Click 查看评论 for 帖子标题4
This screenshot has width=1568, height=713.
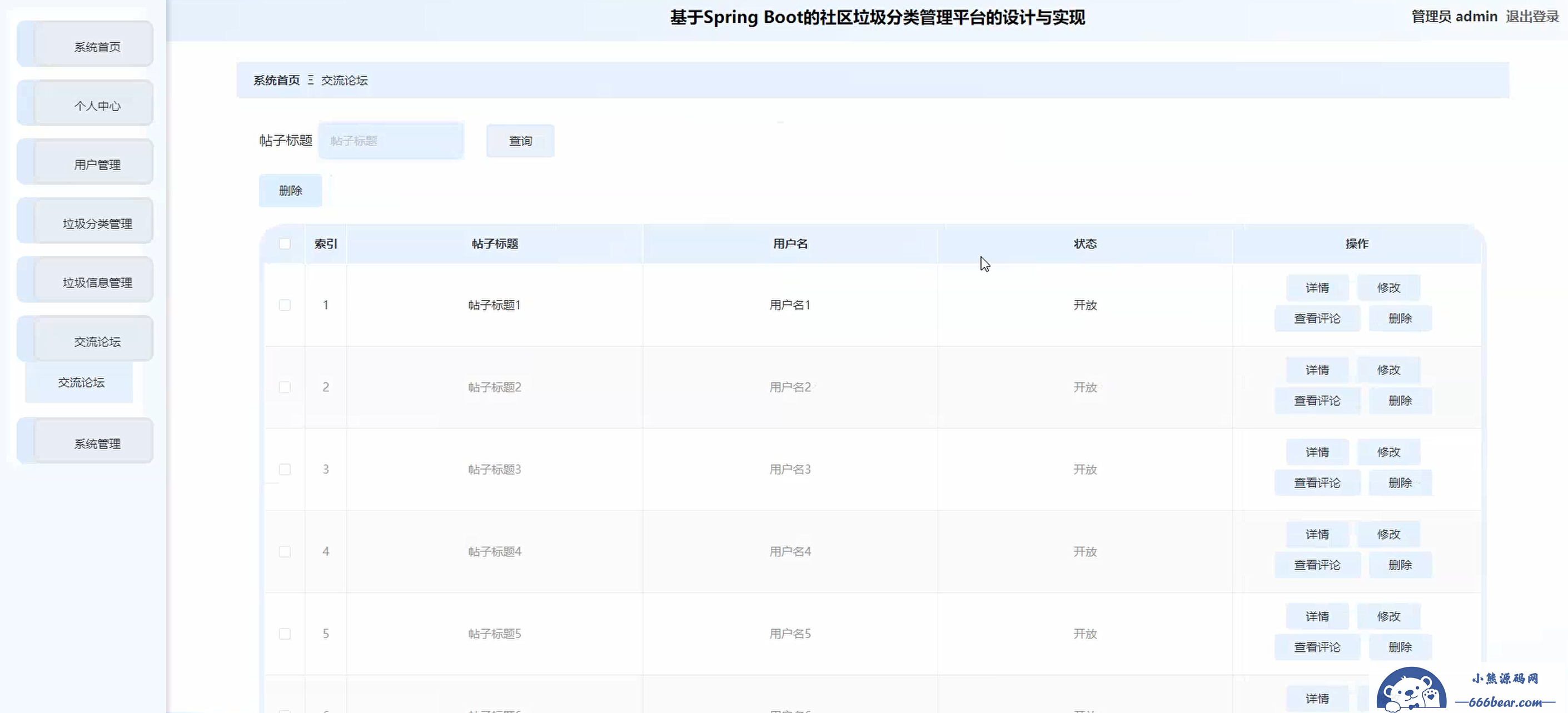pos(1317,565)
